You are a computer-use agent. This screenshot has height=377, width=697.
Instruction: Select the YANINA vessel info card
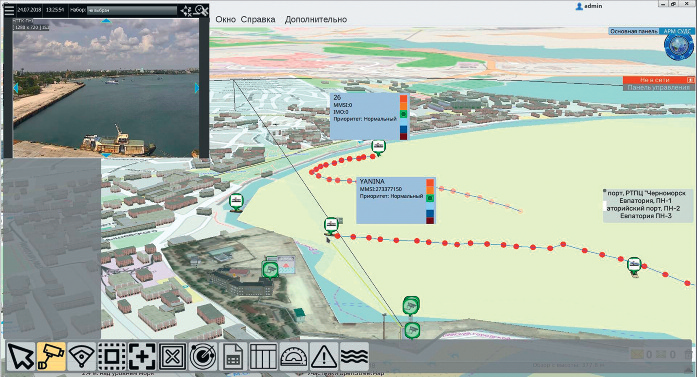tap(396, 200)
